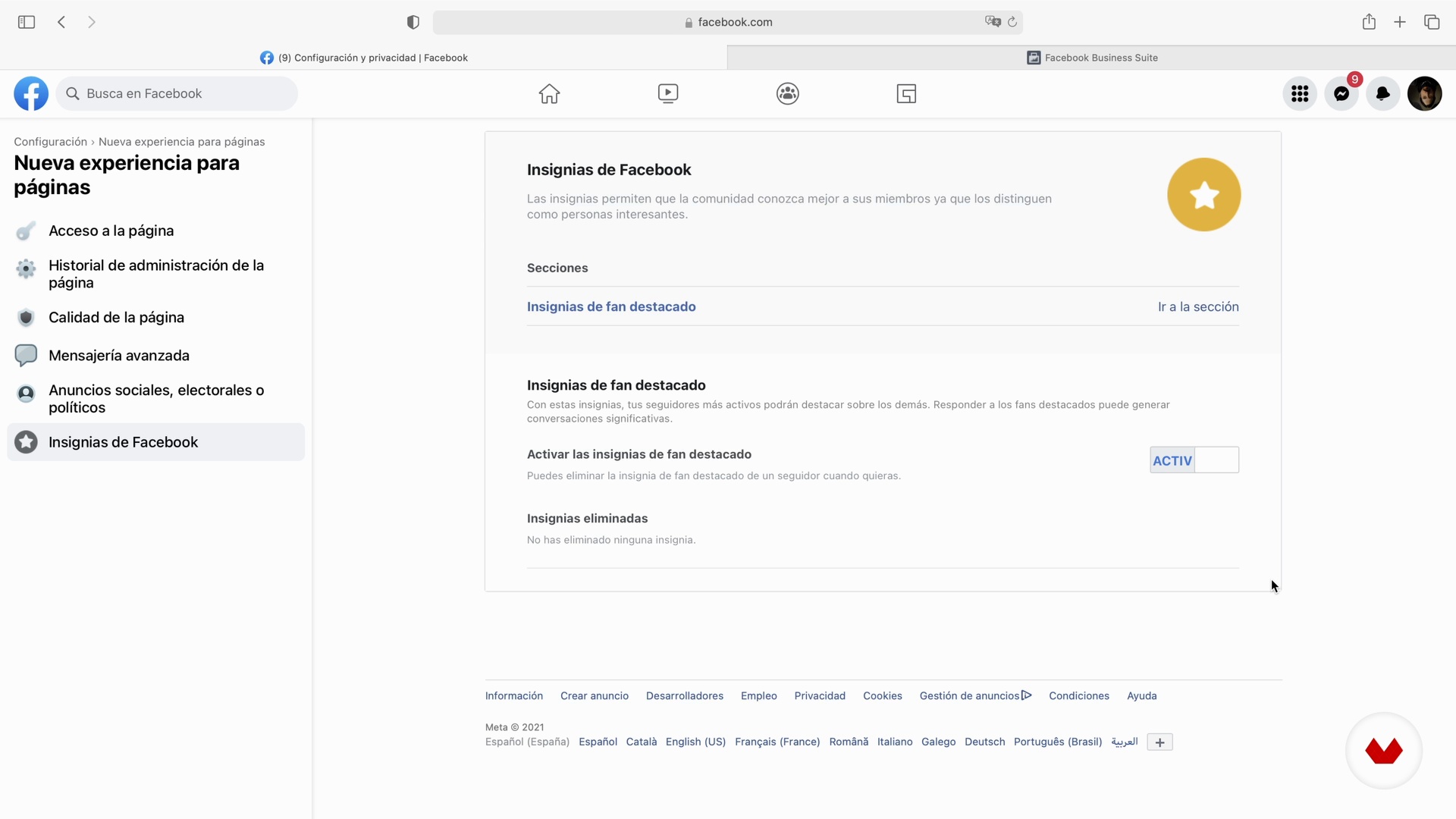Select Acceso a la página menu item
Screen dimensions: 1456x819
click(x=155, y=231)
